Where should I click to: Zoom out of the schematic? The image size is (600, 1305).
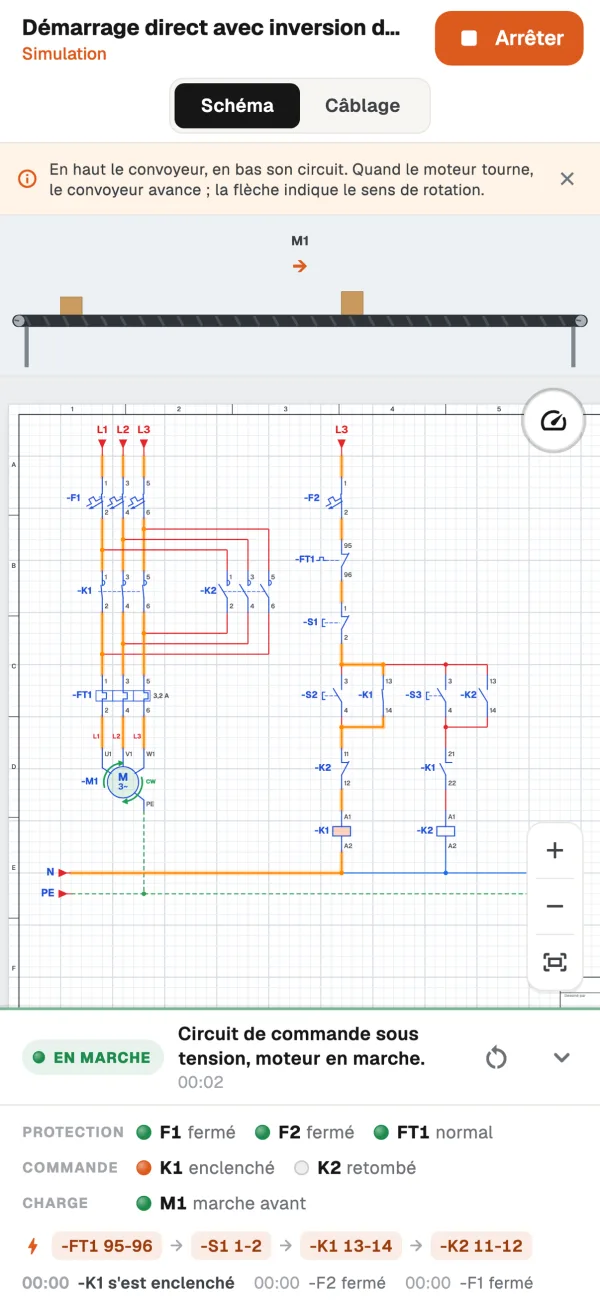pos(555,906)
